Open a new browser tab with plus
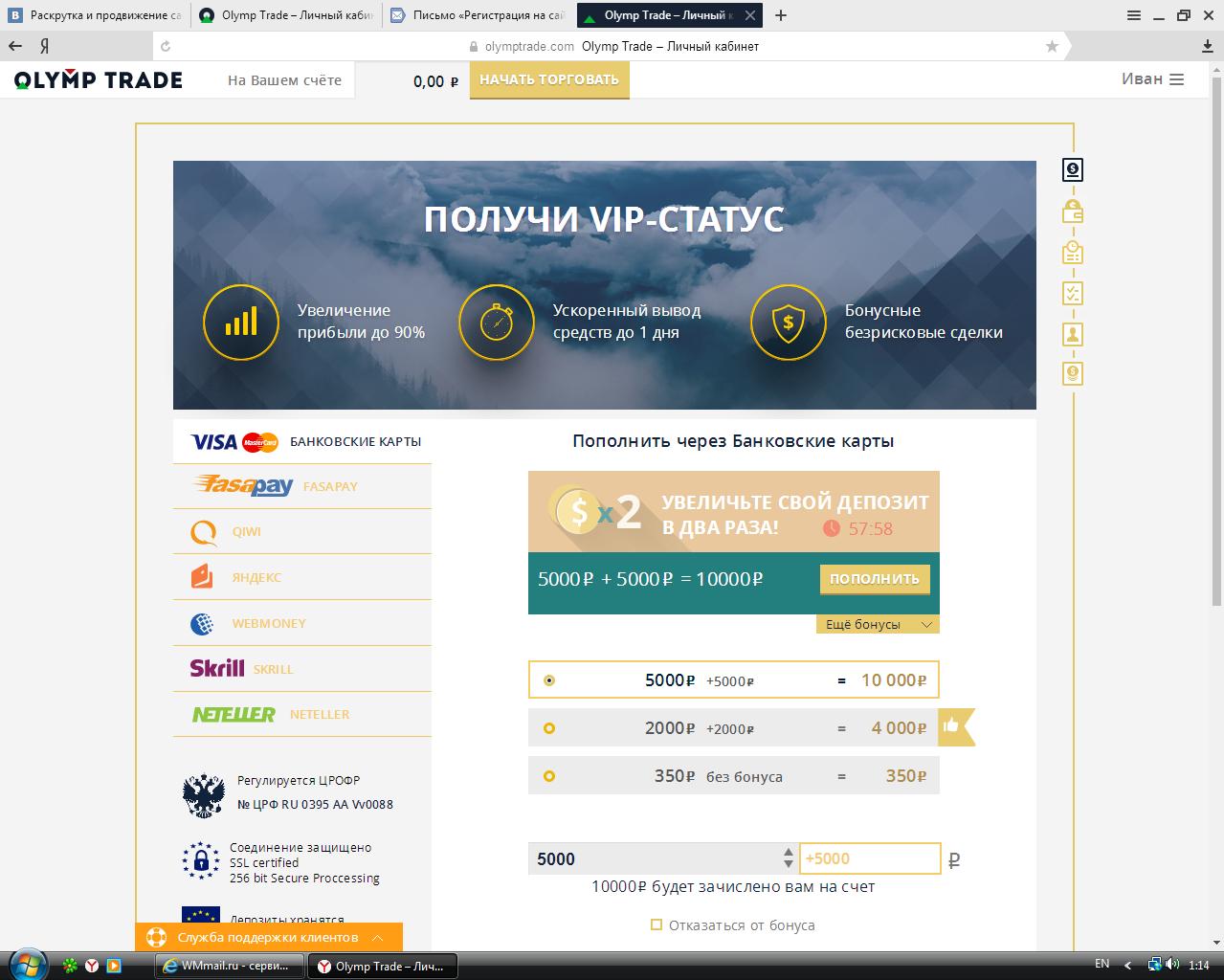 [x=781, y=15]
